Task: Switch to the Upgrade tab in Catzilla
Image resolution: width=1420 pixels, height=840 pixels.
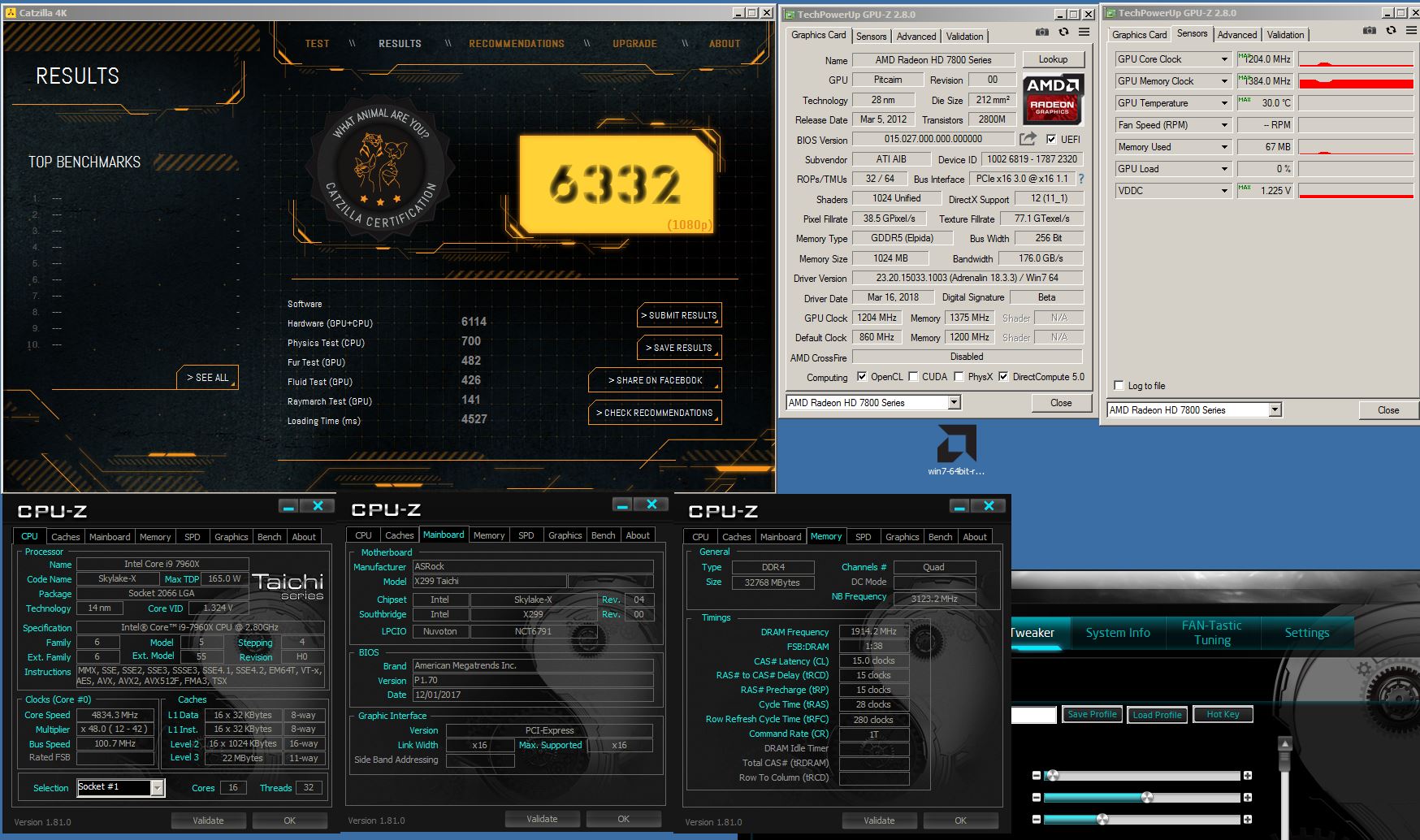Action: [x=634, y=44]
